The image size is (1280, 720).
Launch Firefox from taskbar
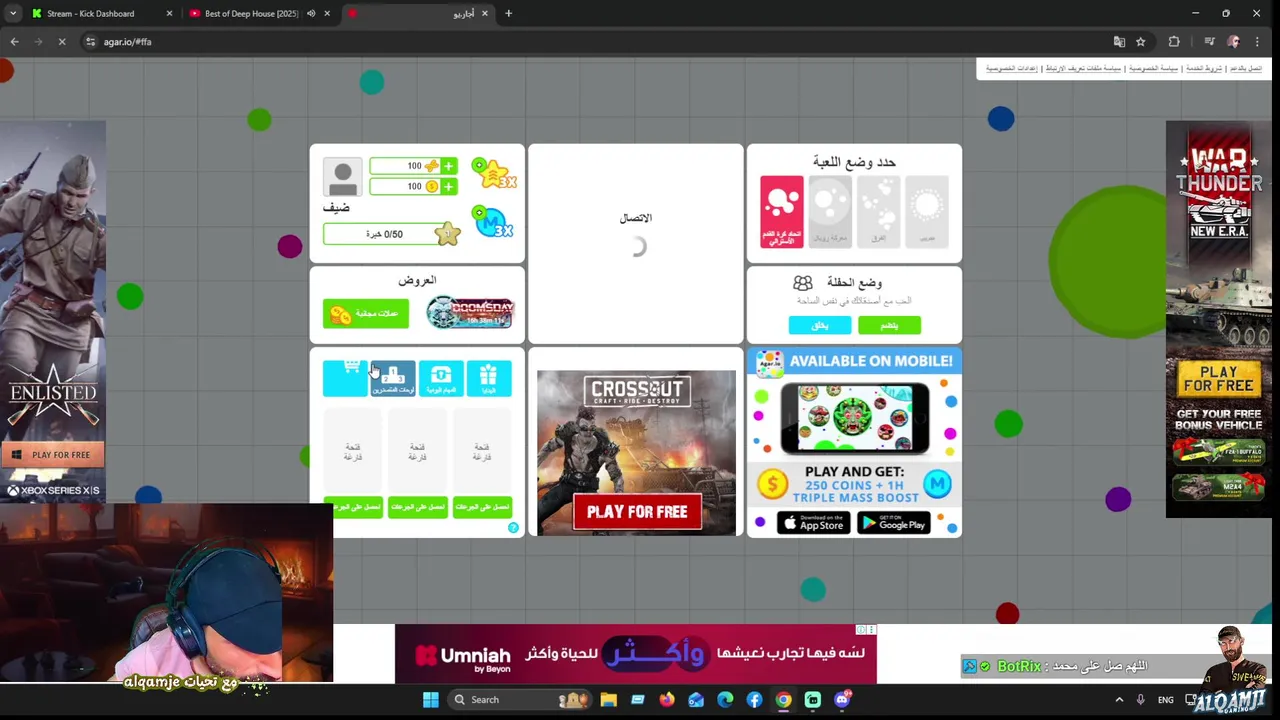point(667,700)
